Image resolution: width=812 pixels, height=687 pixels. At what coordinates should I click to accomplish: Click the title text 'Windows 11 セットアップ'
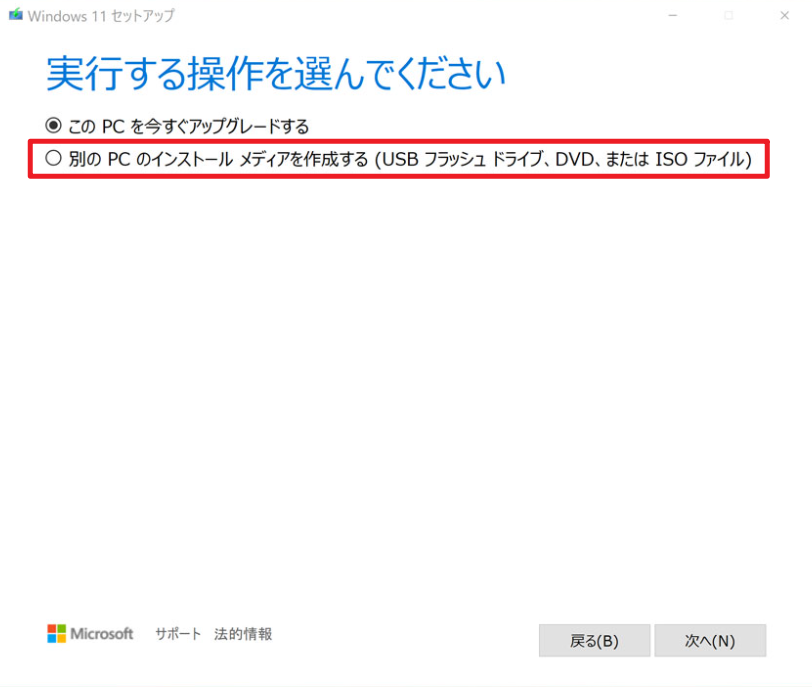101,16
